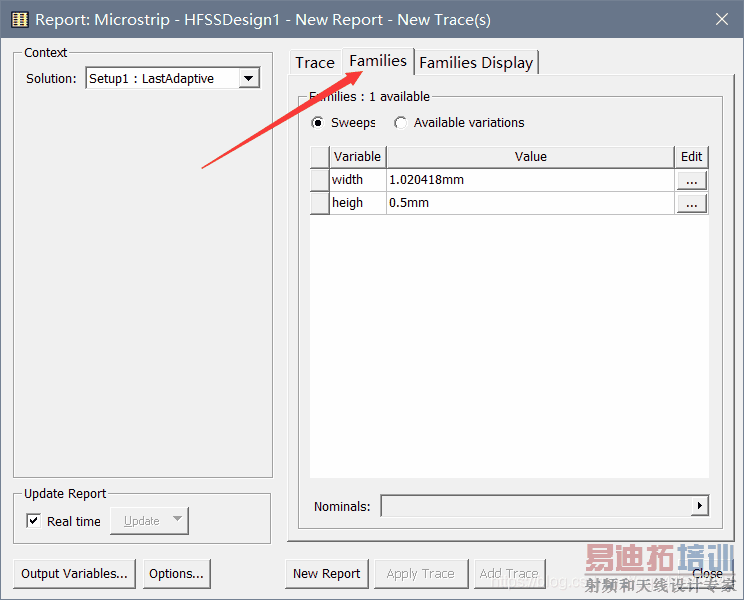Select the row header of width row
This screenshot has width=744, height=600.
click(x=319, y=180)
